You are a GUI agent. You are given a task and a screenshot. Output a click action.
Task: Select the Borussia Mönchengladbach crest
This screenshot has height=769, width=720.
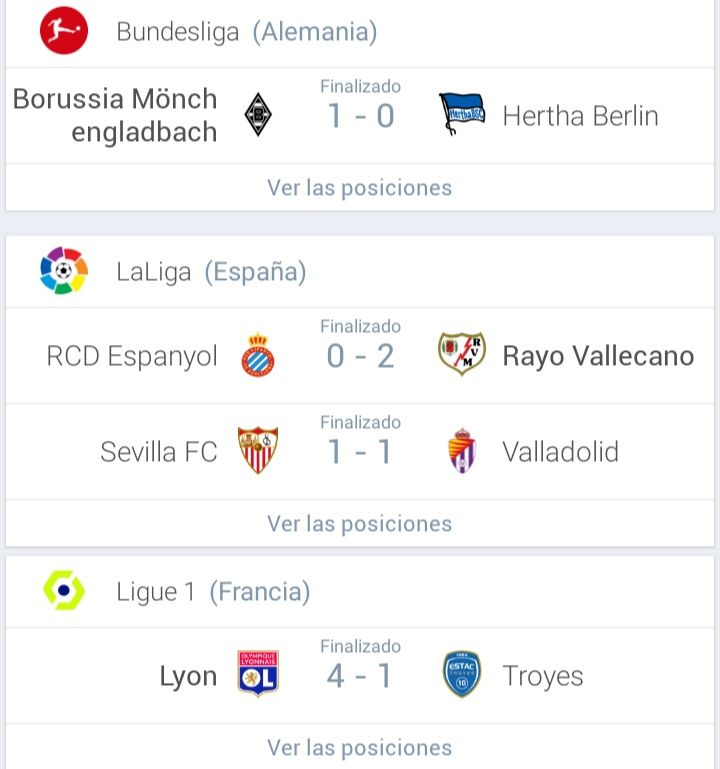[258, 114]
